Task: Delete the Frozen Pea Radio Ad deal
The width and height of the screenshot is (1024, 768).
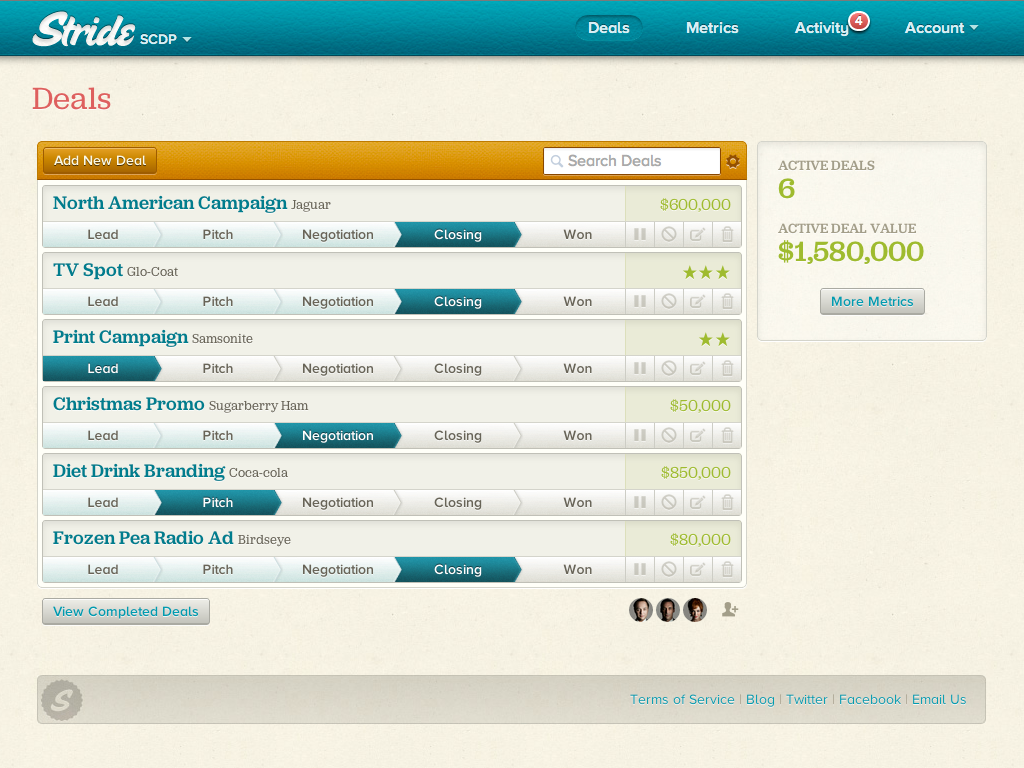Action: tap(727, 569)
